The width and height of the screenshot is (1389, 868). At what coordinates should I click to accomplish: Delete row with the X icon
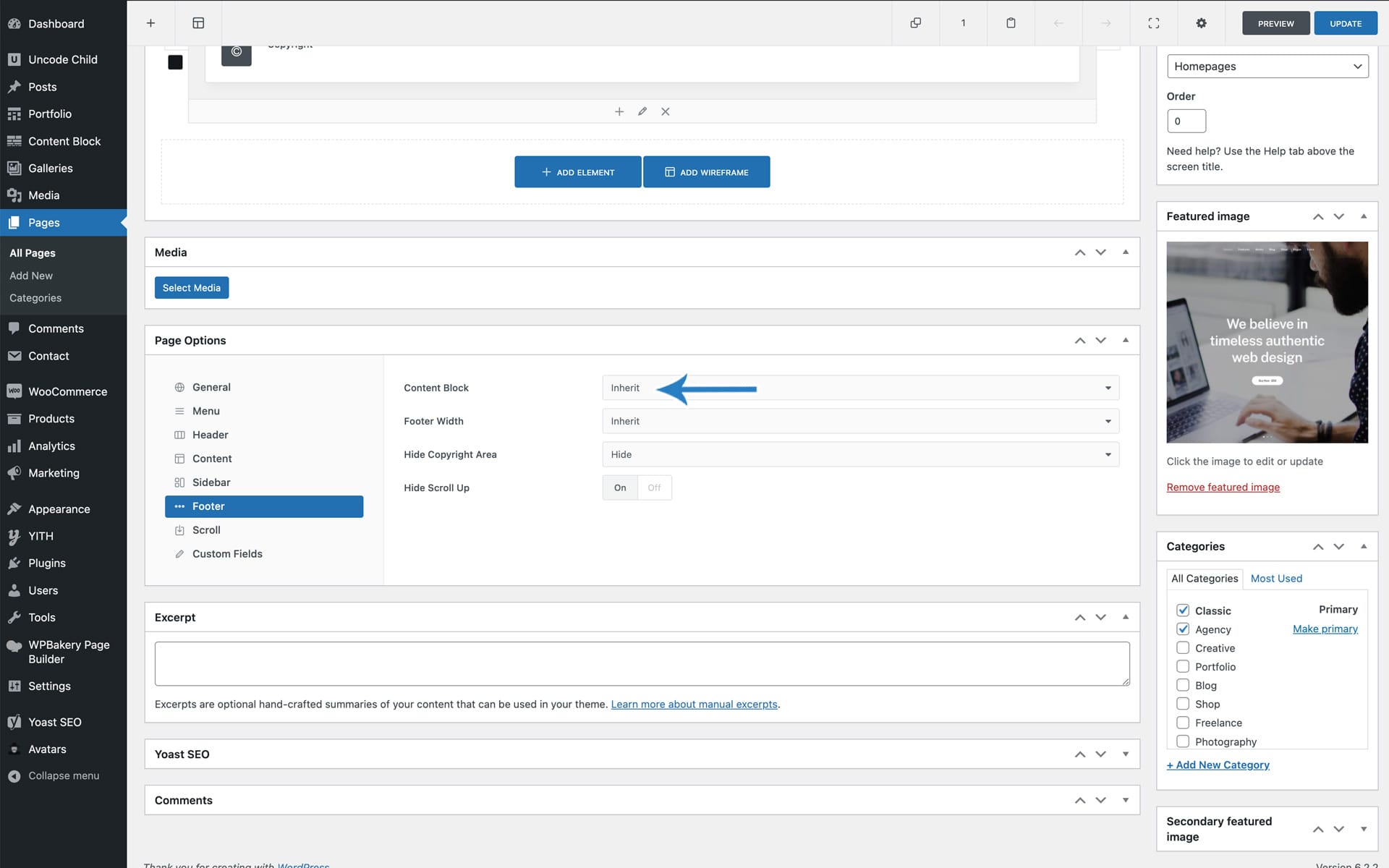tap(666, 111)
